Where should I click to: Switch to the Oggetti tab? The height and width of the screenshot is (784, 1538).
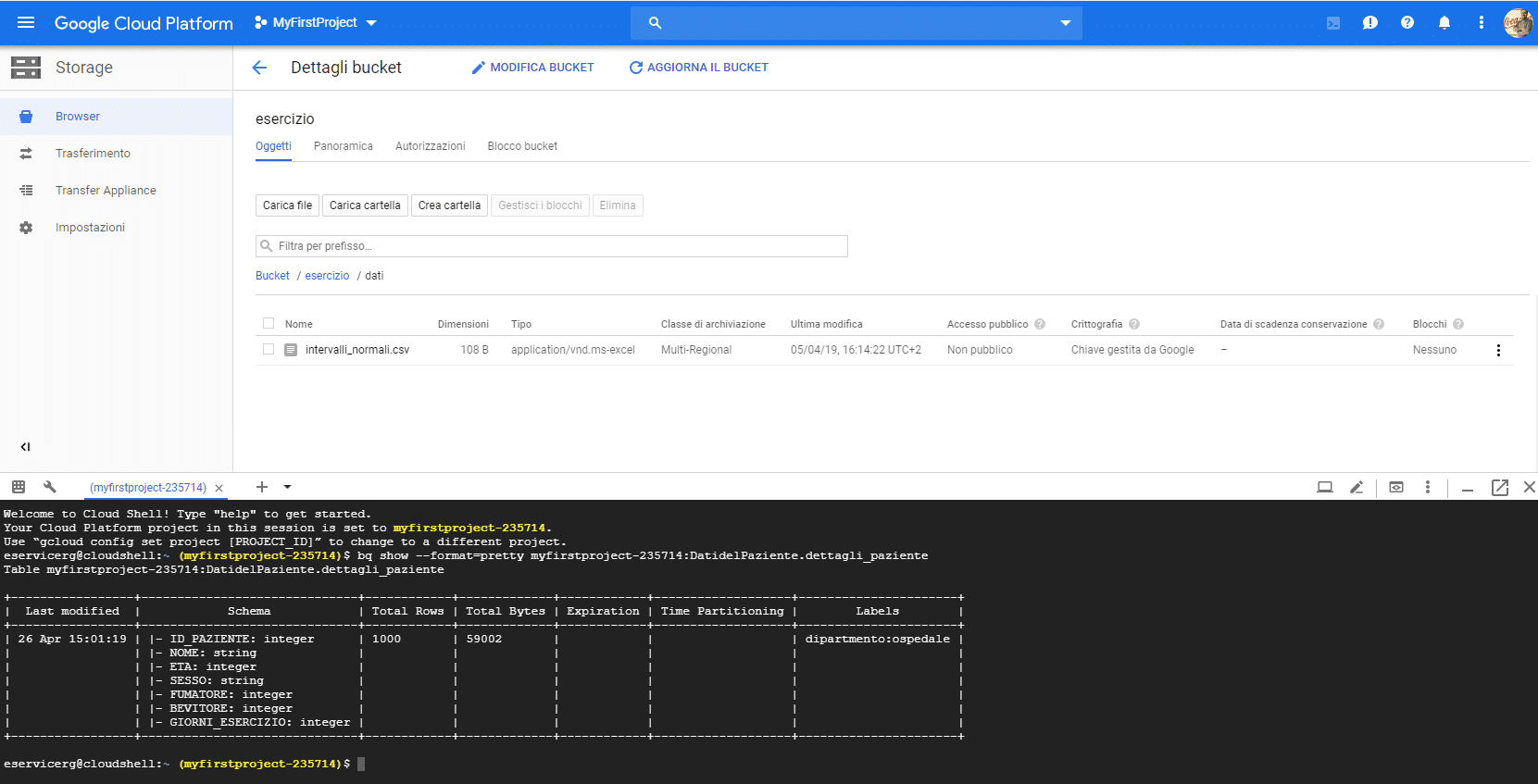[x=273, y=146]
